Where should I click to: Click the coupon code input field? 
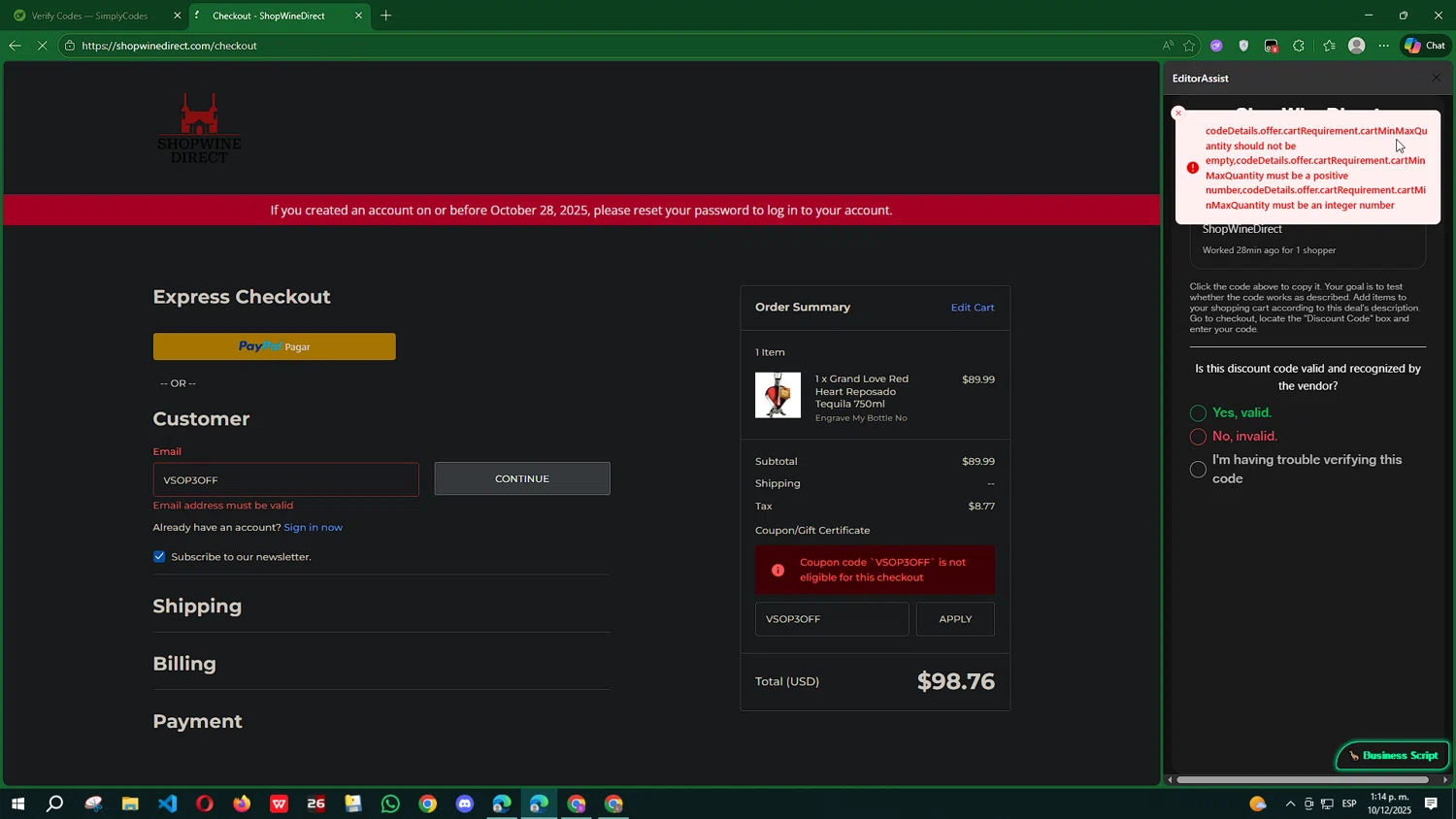tap(832, 619)
